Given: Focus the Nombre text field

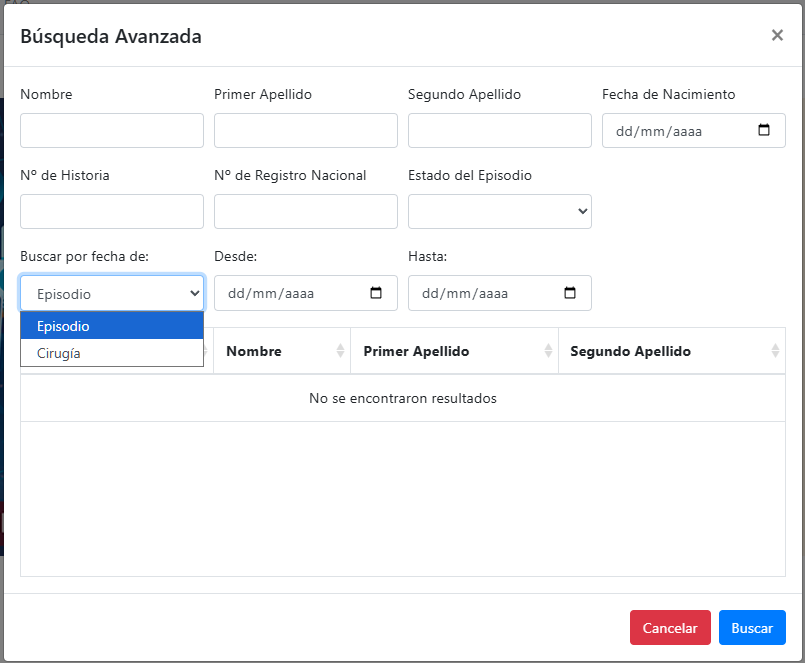Looking at the screenshot, I should pos(112,130).
